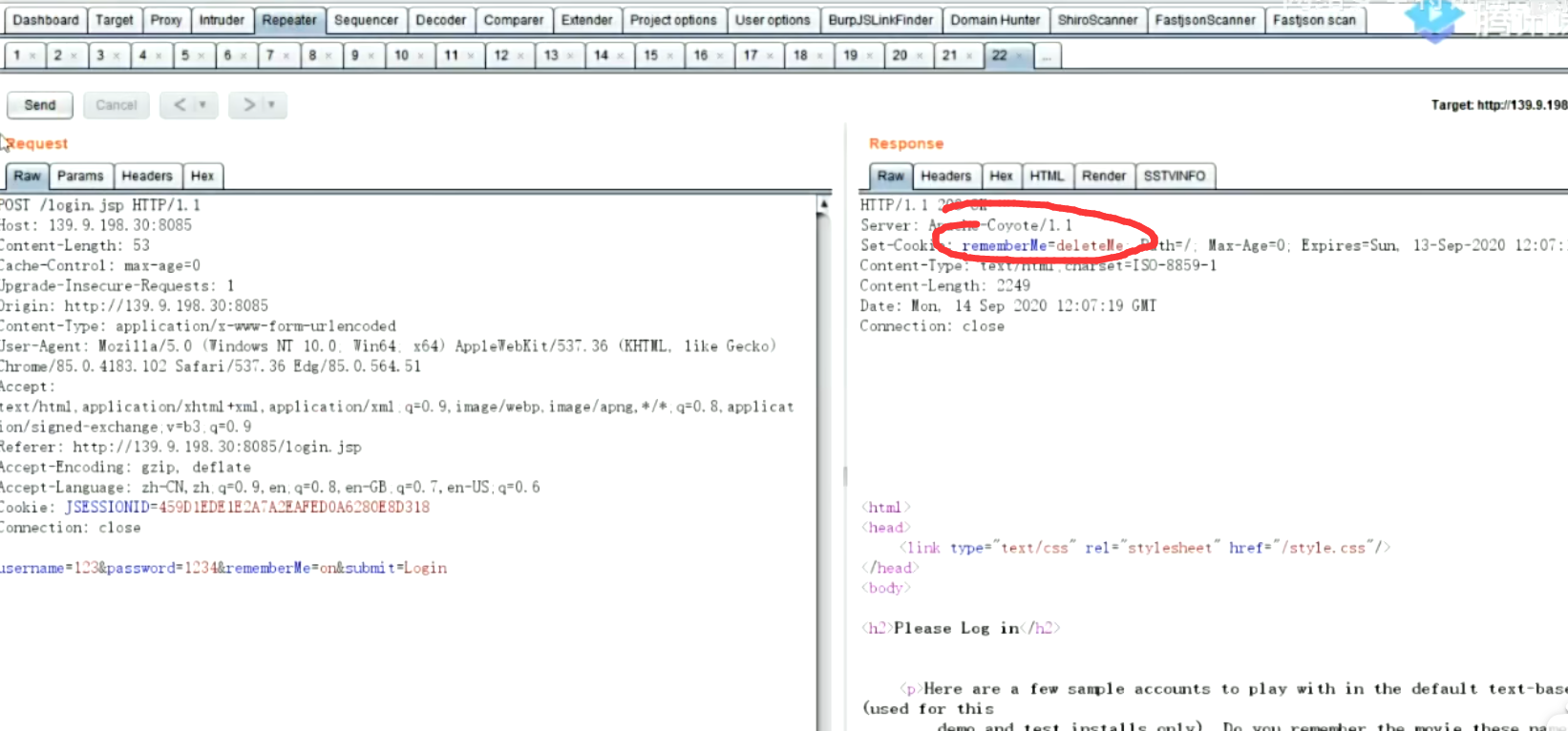Select Repeater sub-tab 7
This screenshot has height=731, width=1568.
pyautogui.click(x=277, y=56)
